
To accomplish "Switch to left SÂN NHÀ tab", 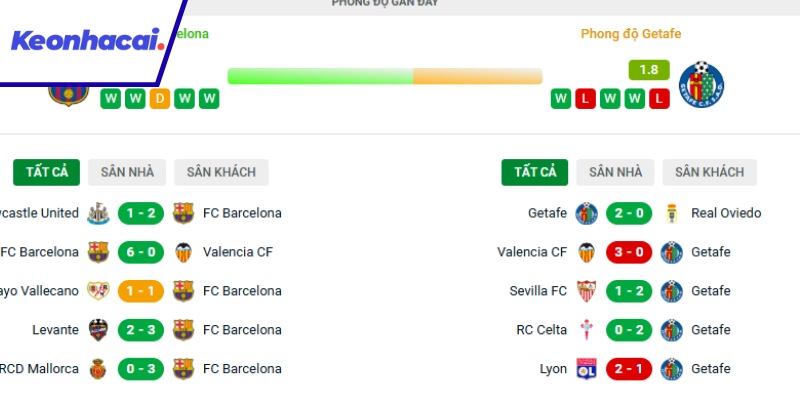I will [127, 172].
